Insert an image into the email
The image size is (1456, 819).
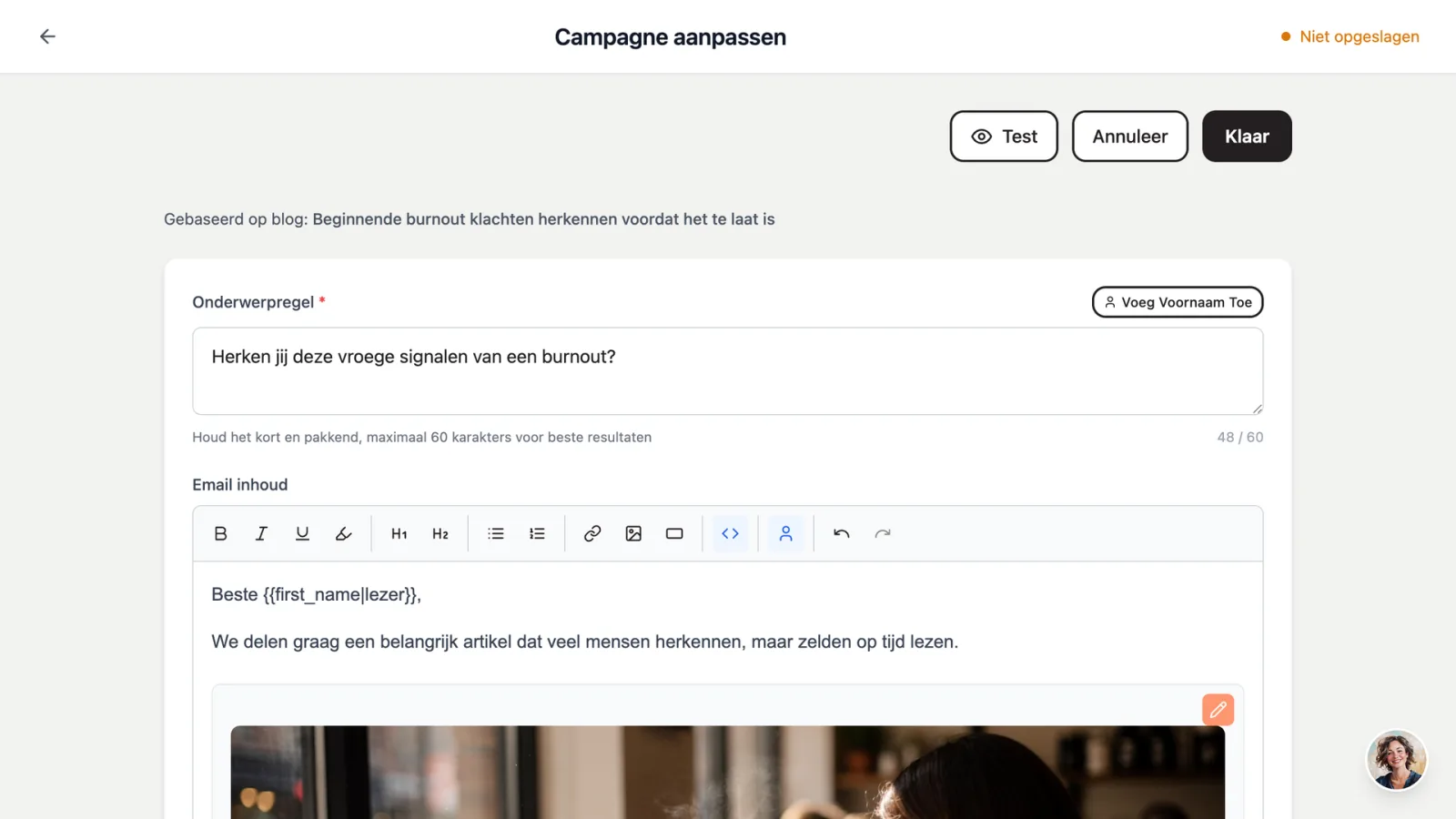tap(633, 533)
